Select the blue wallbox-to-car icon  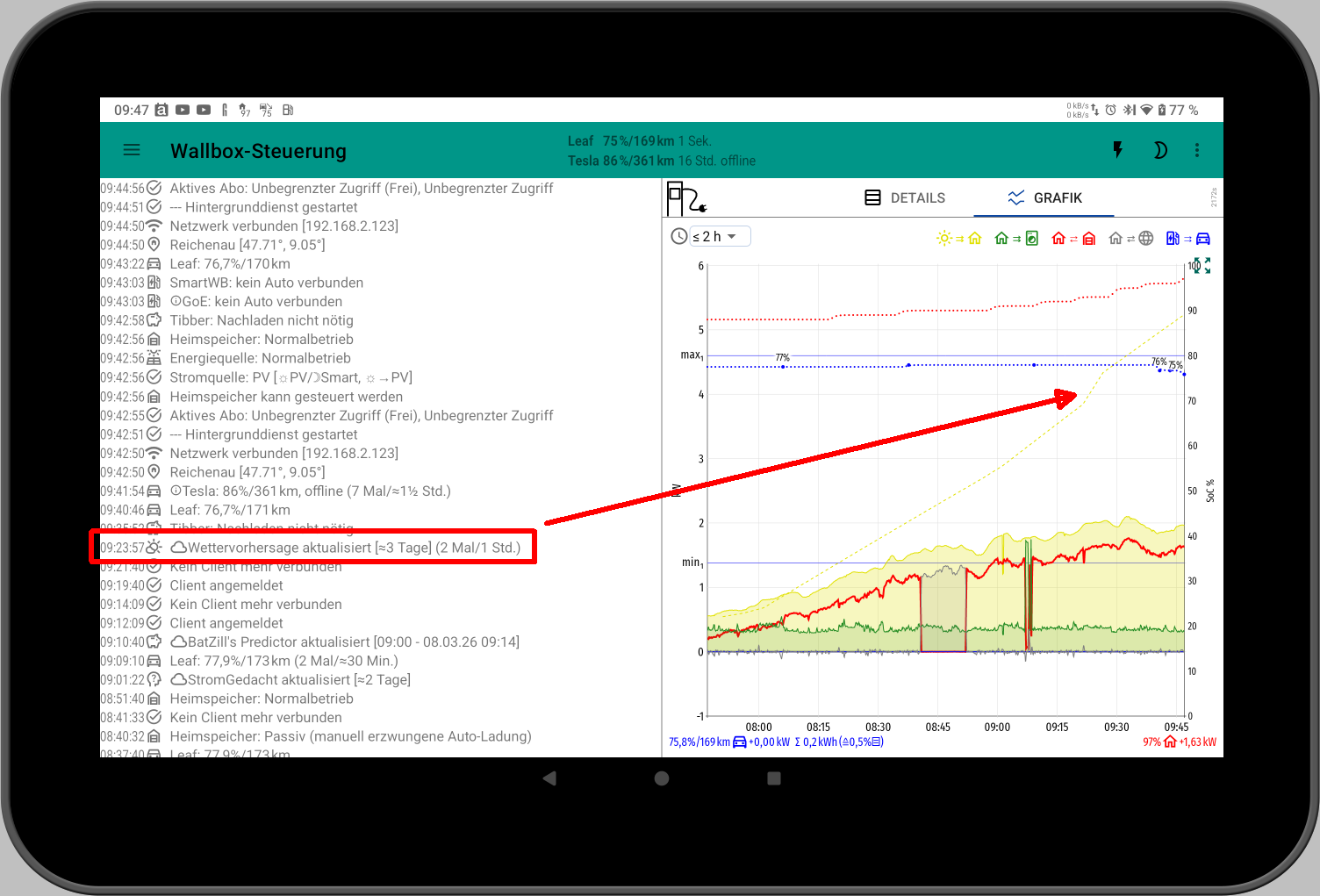[x=1187, y=238]
